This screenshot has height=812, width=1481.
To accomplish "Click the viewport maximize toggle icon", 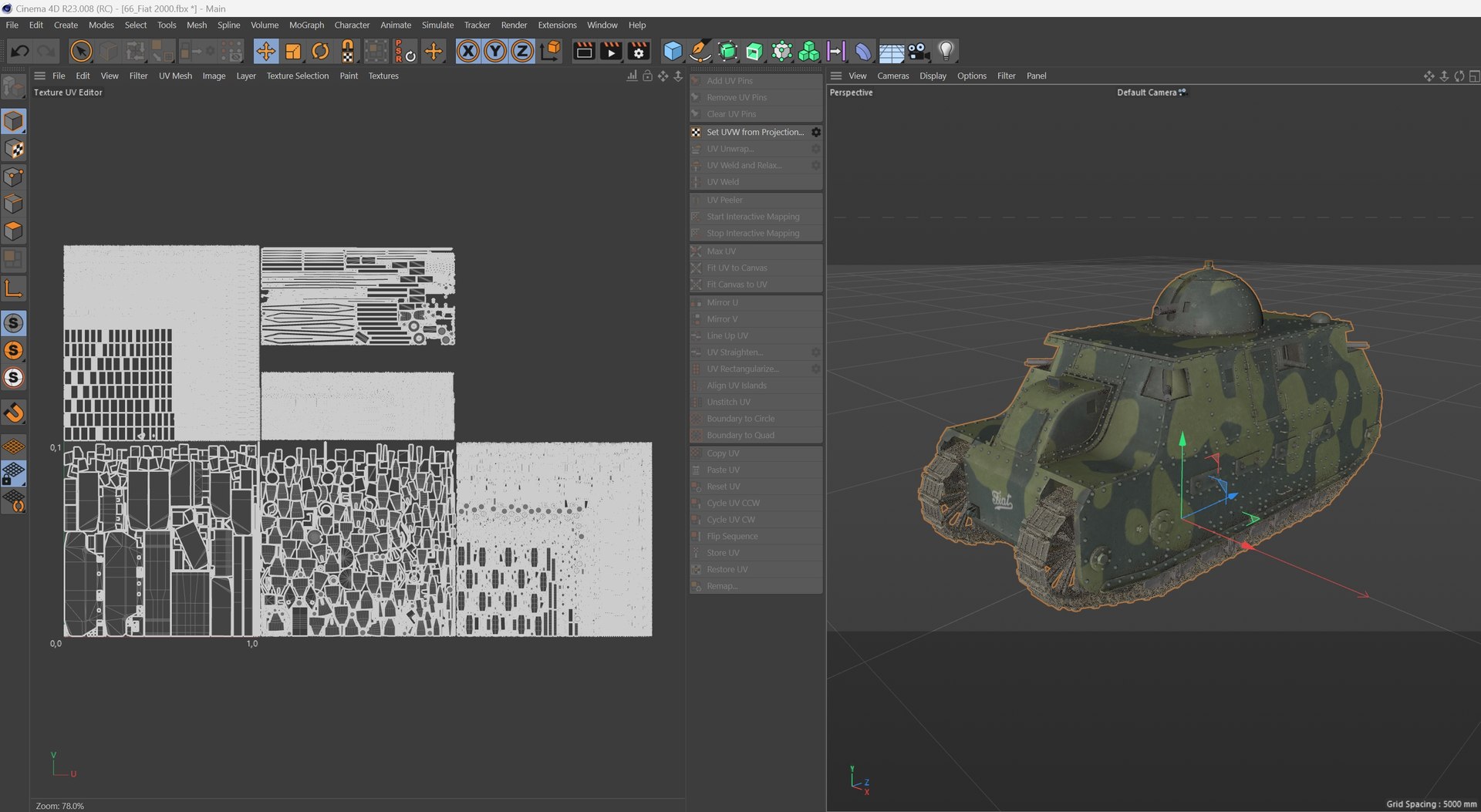I will [x=1473, y=76].
